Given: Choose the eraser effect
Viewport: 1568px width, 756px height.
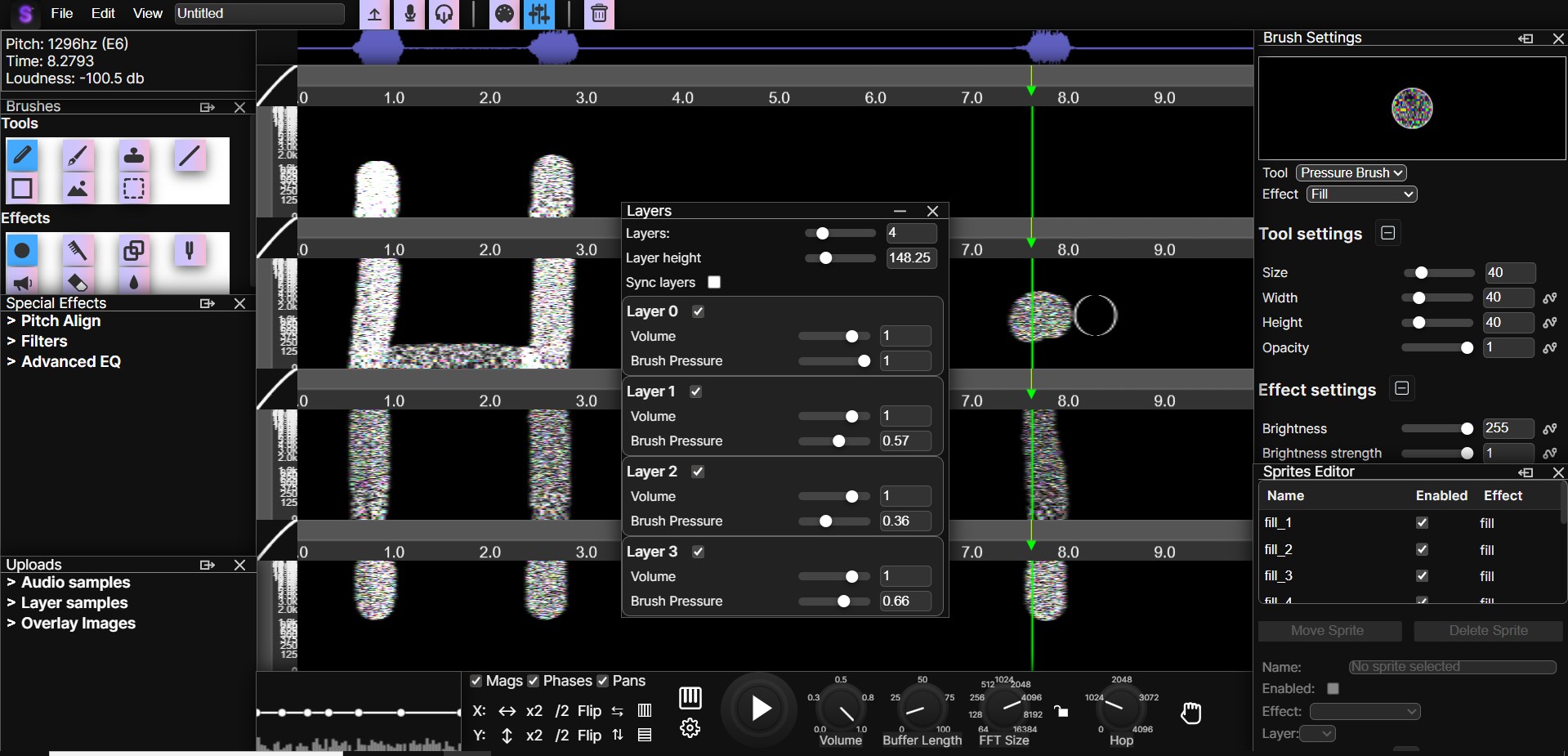Looking at the screenshot, I should pyautogui.click(x=78, y=282).
